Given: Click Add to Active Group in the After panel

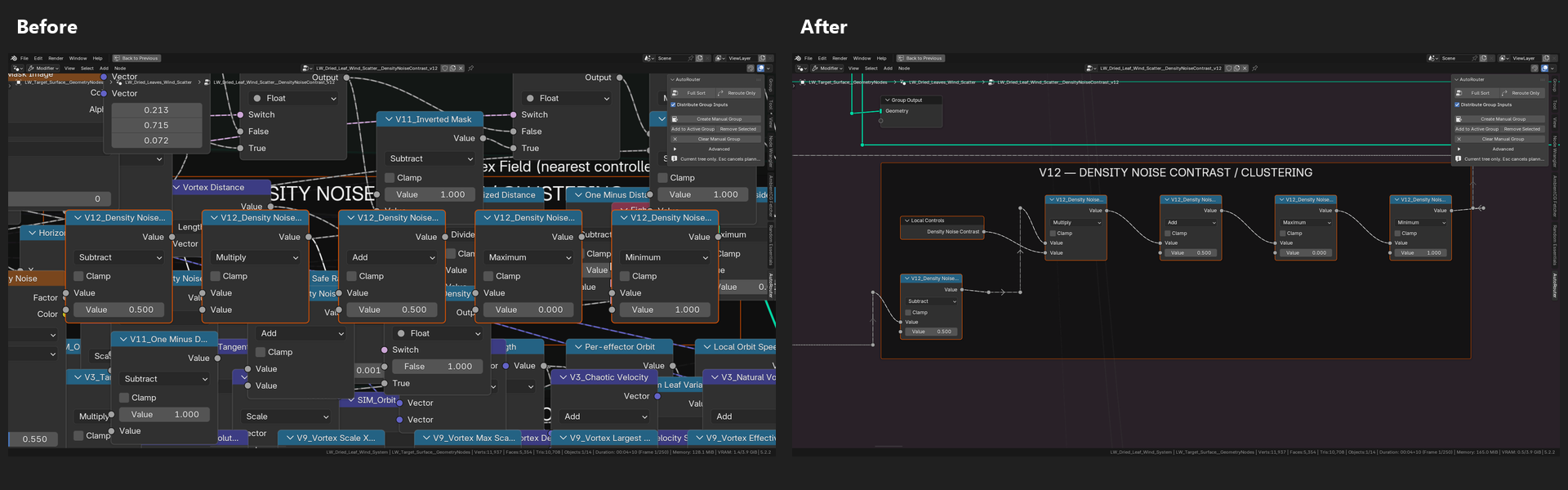Looking at the screenshot, I should pyautogui.click(x=1477, y=129).
